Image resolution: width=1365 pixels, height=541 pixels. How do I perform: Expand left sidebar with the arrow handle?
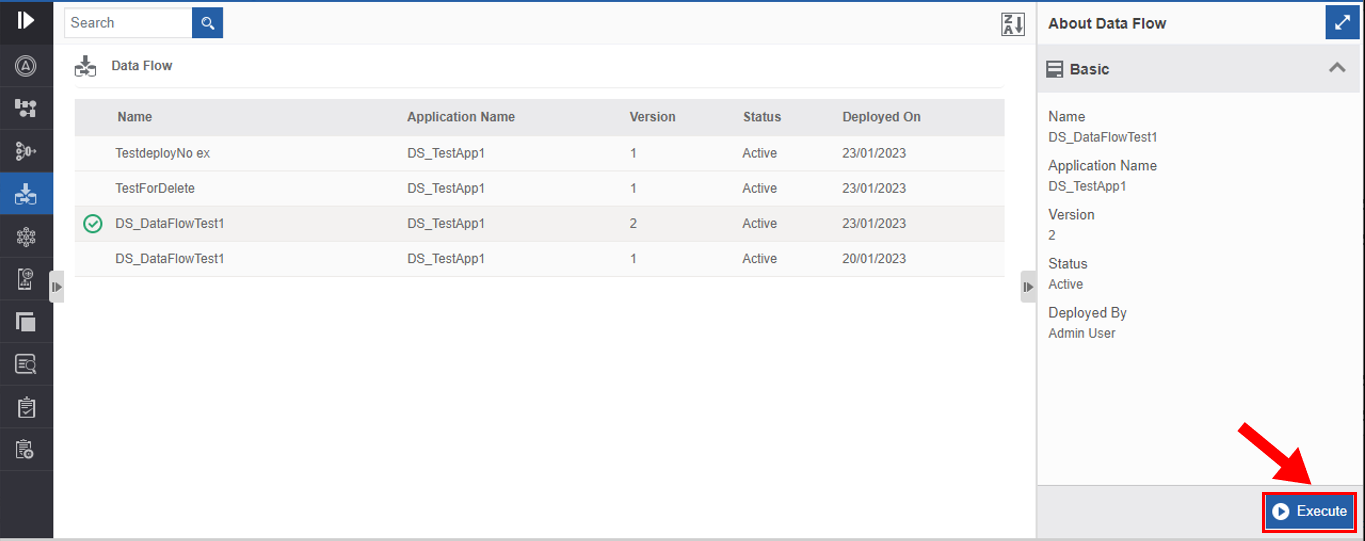(57, 287)
